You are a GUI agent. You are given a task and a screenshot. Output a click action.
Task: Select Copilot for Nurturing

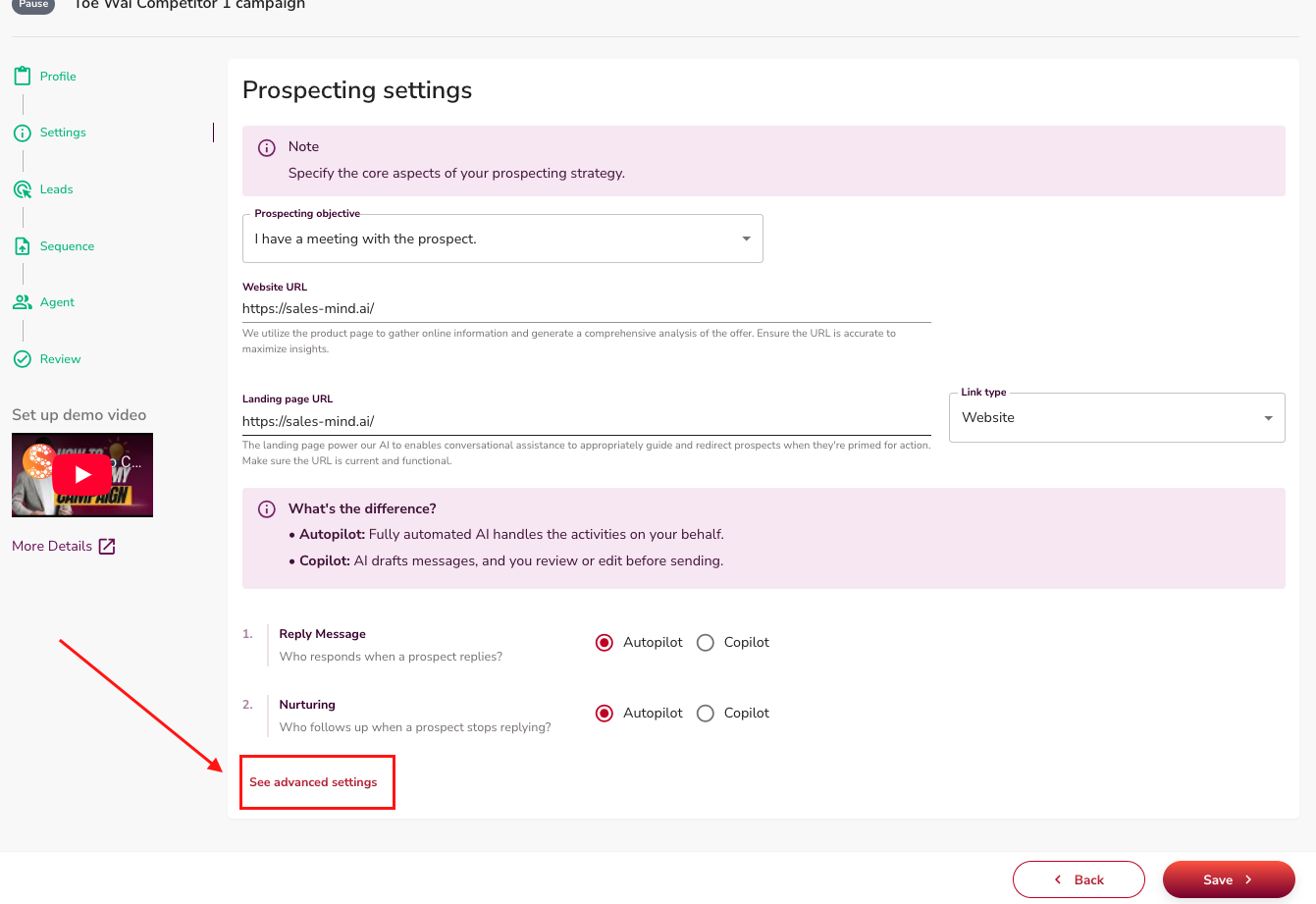pyautogui.click(x=705, y=714)
